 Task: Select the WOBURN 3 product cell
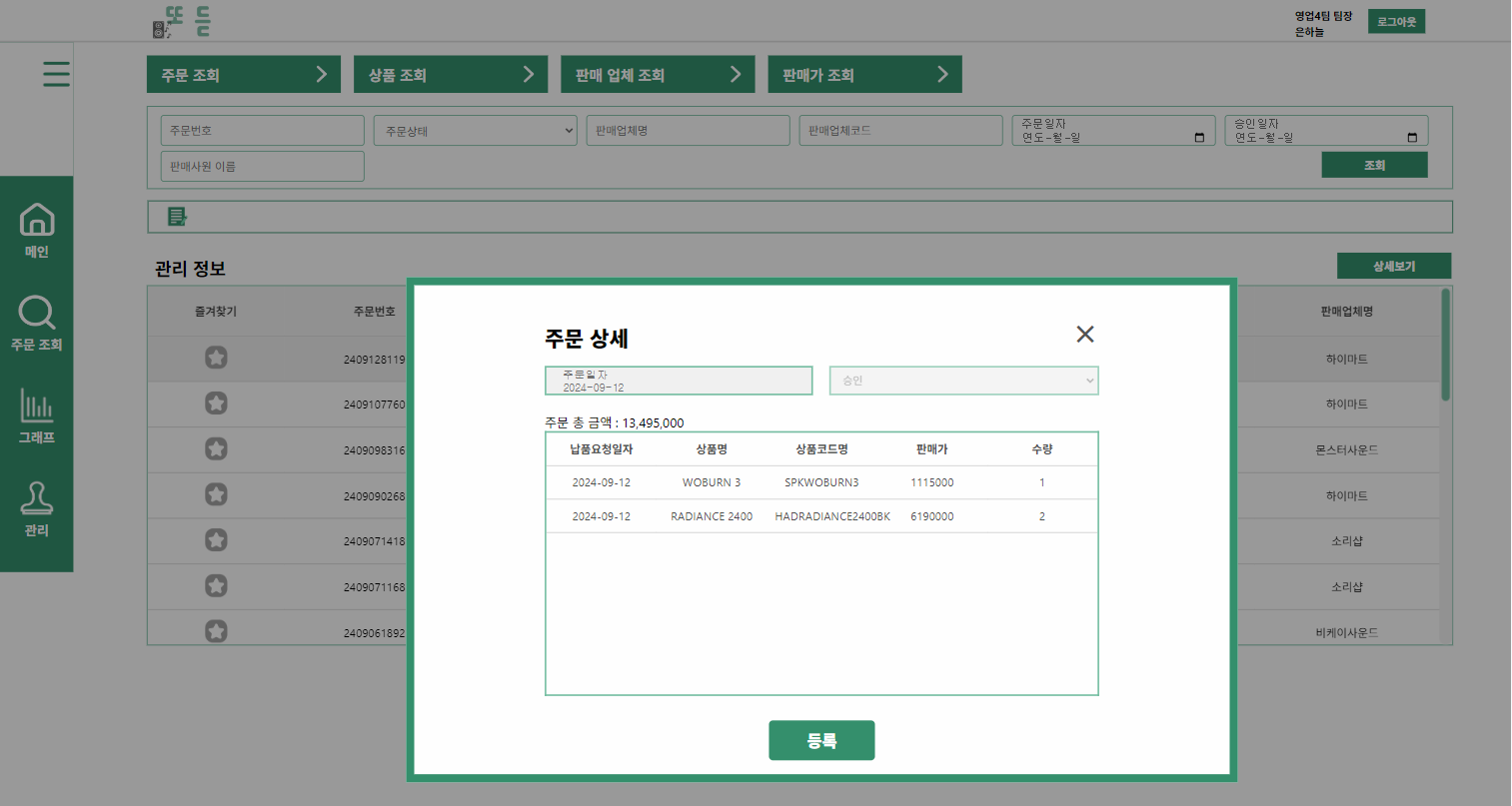coord(712,482)
